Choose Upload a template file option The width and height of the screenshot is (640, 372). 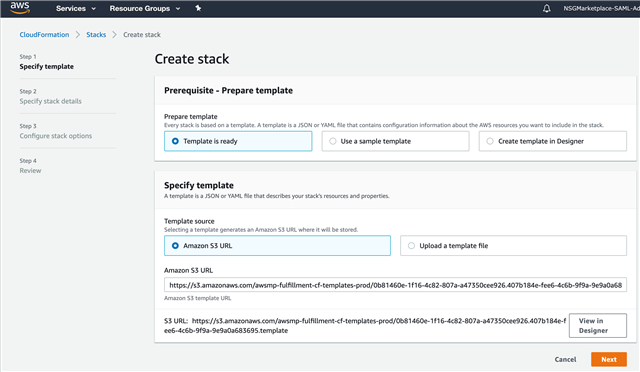click(x=513, y=246)
